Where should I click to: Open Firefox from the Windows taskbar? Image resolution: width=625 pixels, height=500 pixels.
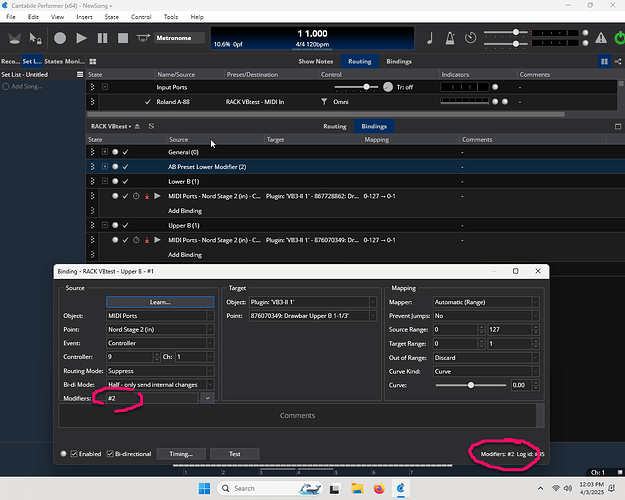[379, 488]
